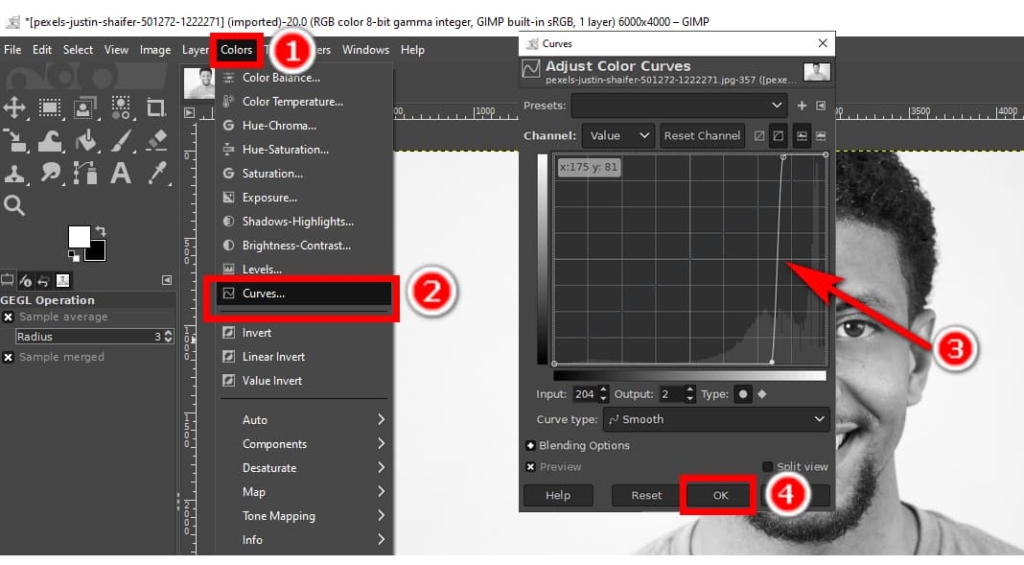Open the Undo History tab
1024x565 pixels.
point(44,281)
